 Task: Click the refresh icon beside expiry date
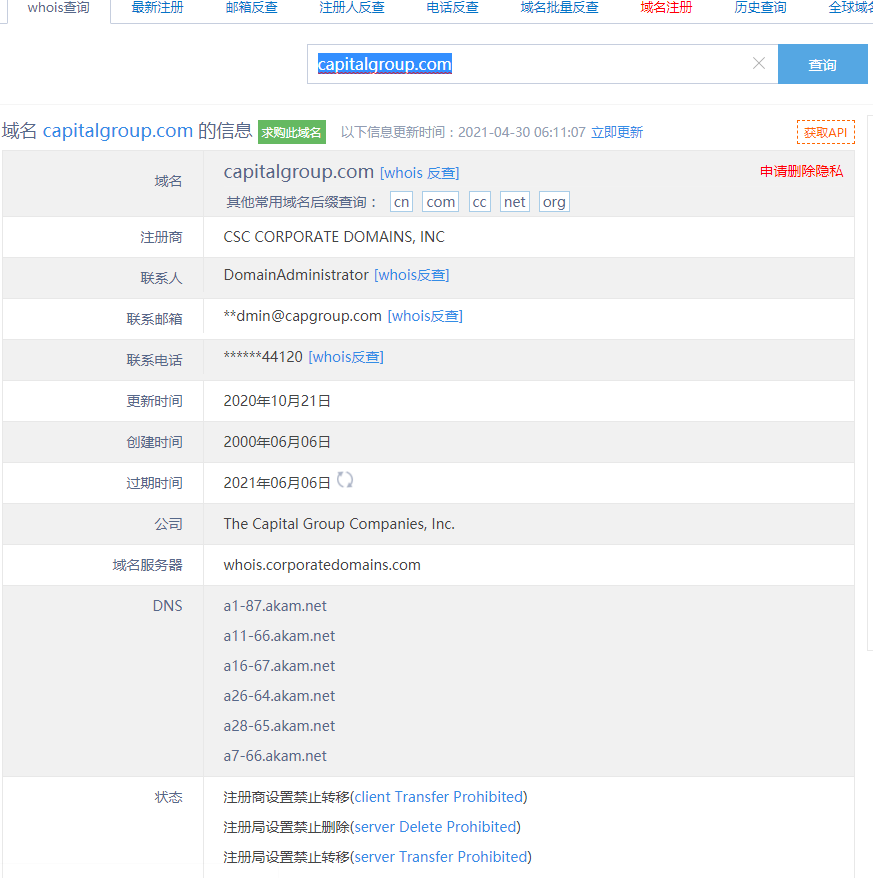pos(345,480)
